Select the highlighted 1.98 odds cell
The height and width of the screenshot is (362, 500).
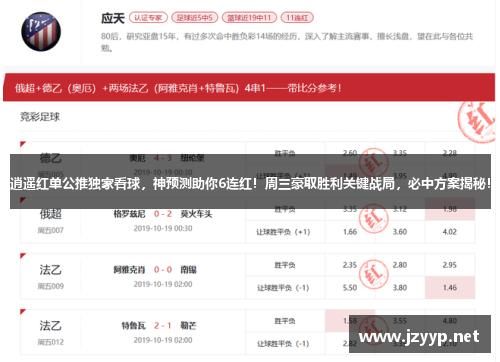450,209
